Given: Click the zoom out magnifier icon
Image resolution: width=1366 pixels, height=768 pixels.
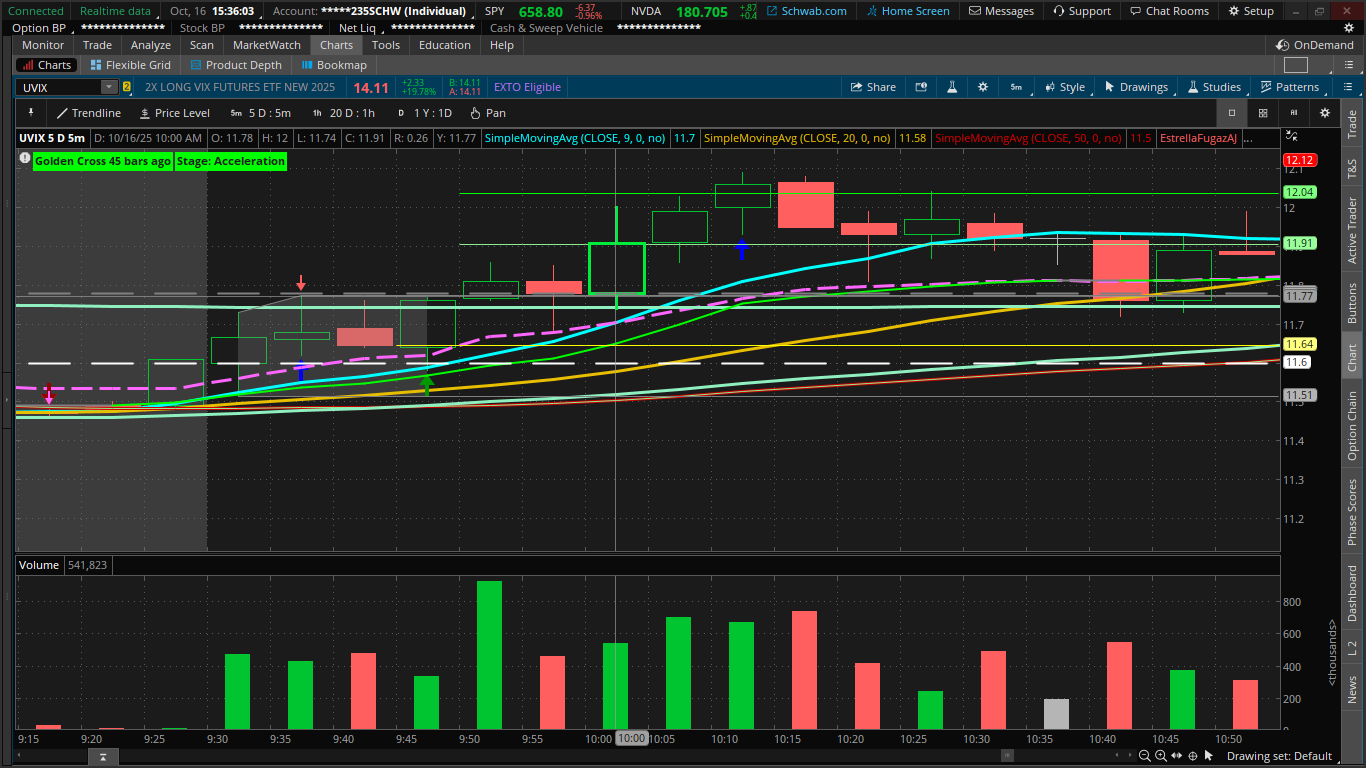Looking at the screenshot, I should pos(1144,756).
